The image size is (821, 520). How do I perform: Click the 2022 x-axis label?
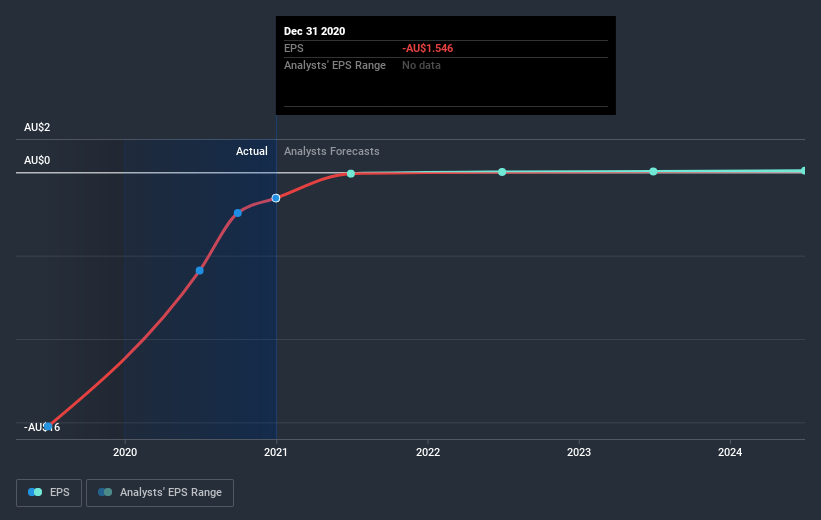pos(428,452)
